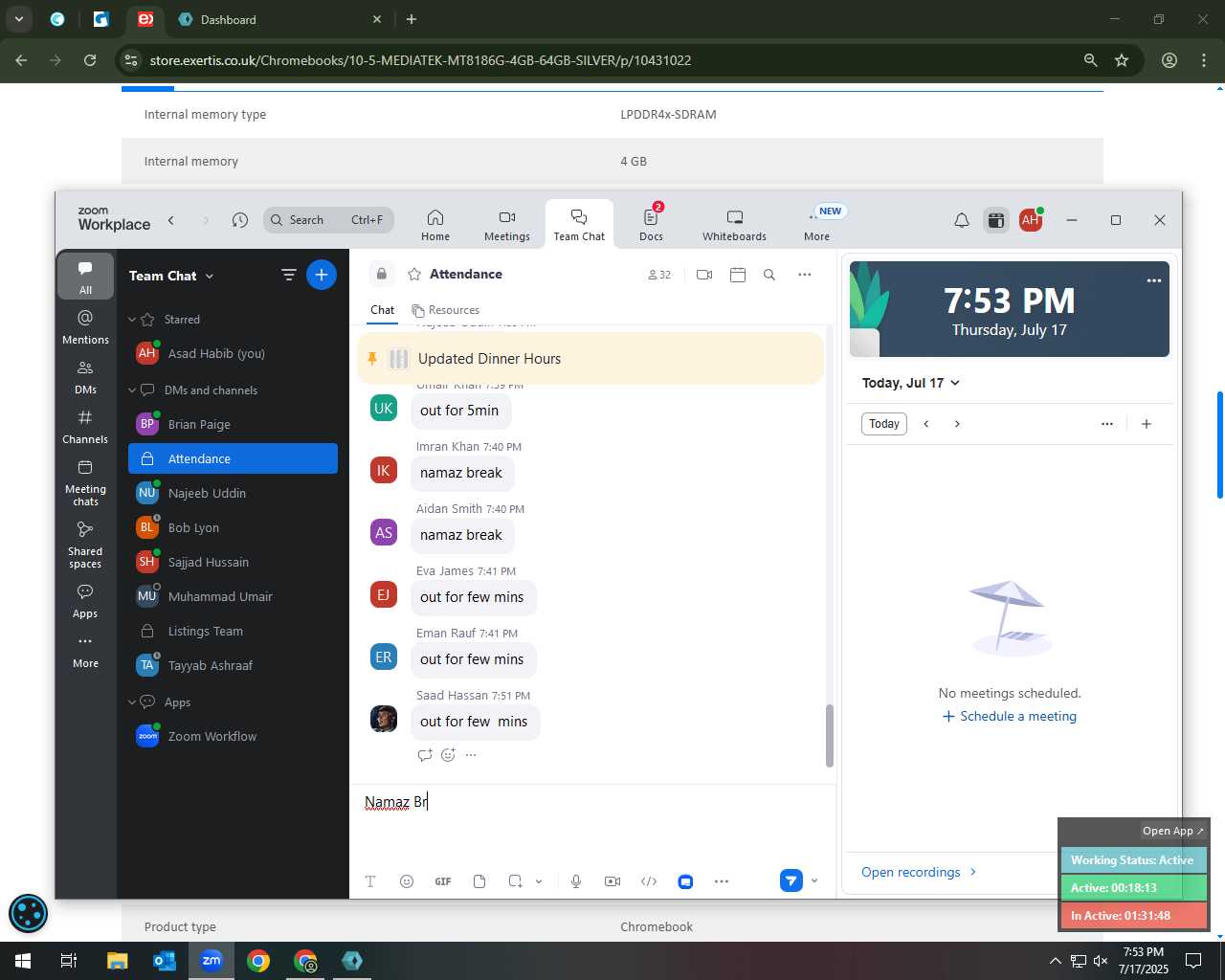Record an audio message

click(576, 881)
